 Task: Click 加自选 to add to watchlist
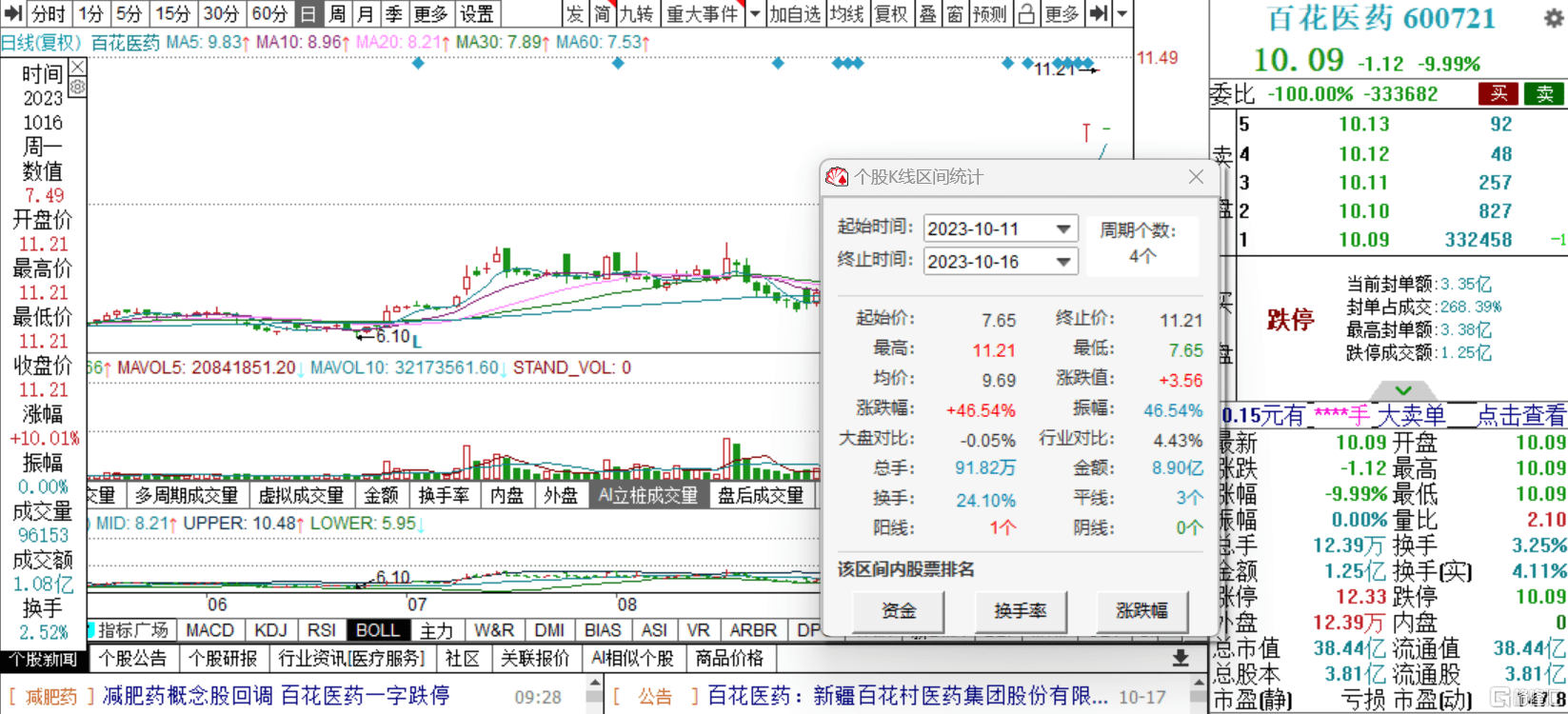click(x=795, y=13)
